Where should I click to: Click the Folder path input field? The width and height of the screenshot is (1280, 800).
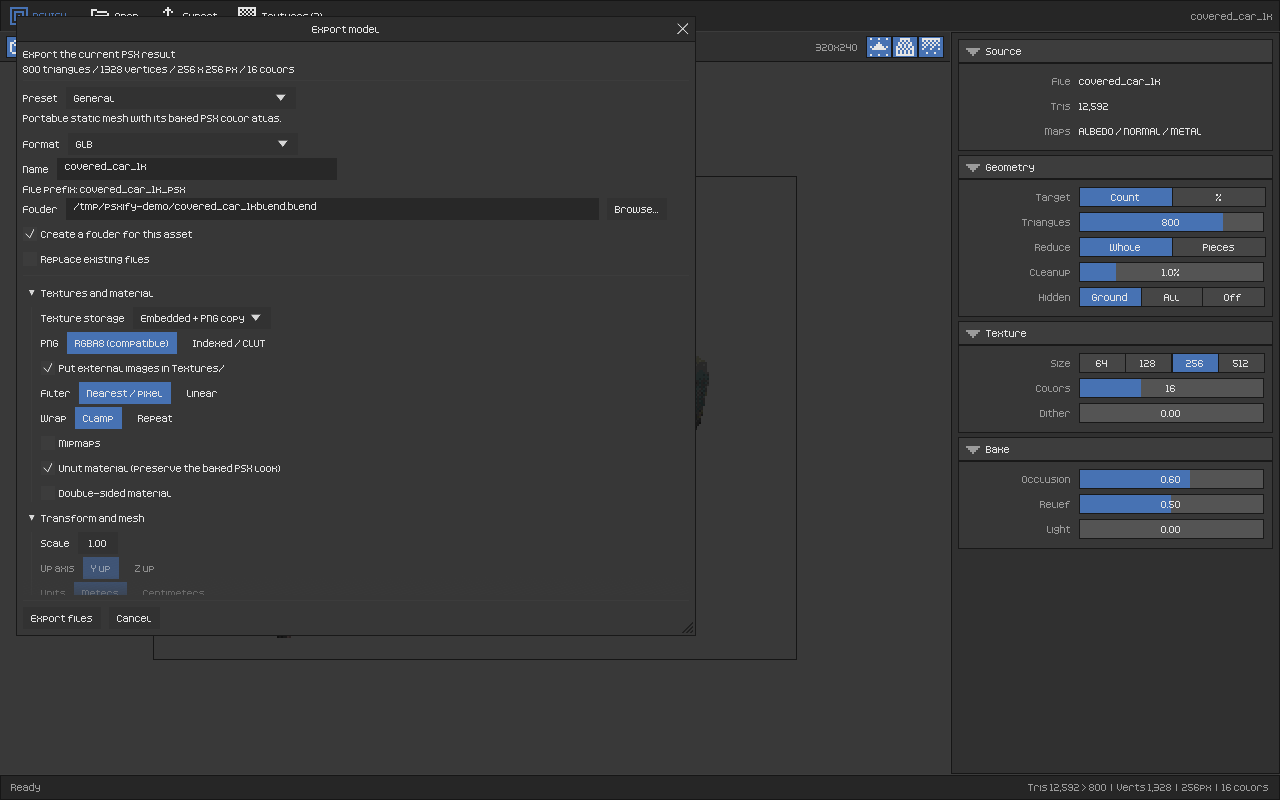(x=332, y=208)
